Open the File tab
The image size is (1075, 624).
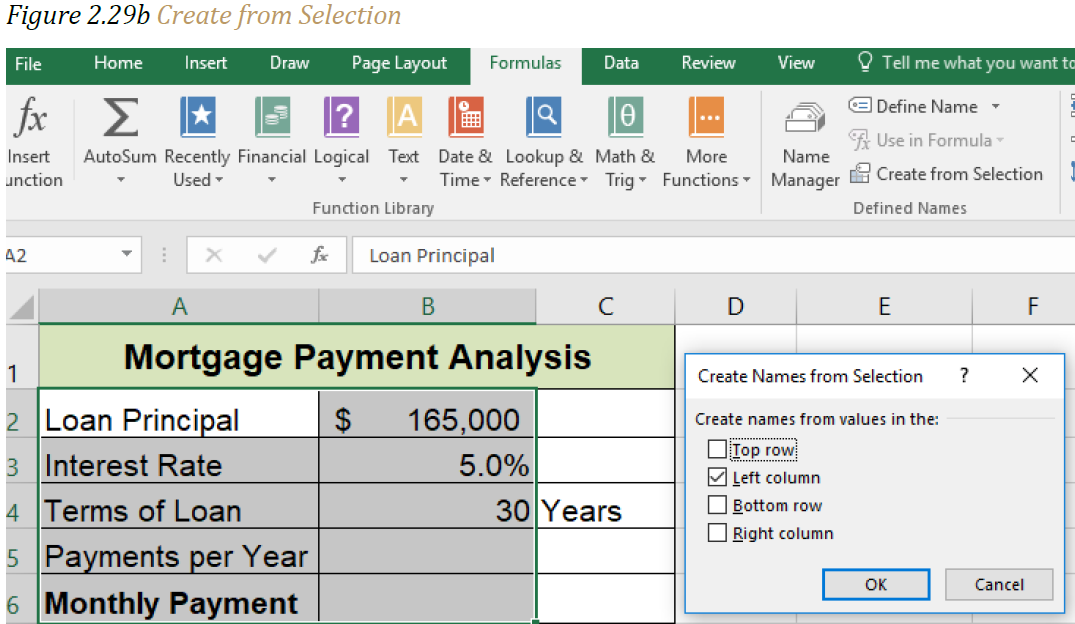pos(28,64)
